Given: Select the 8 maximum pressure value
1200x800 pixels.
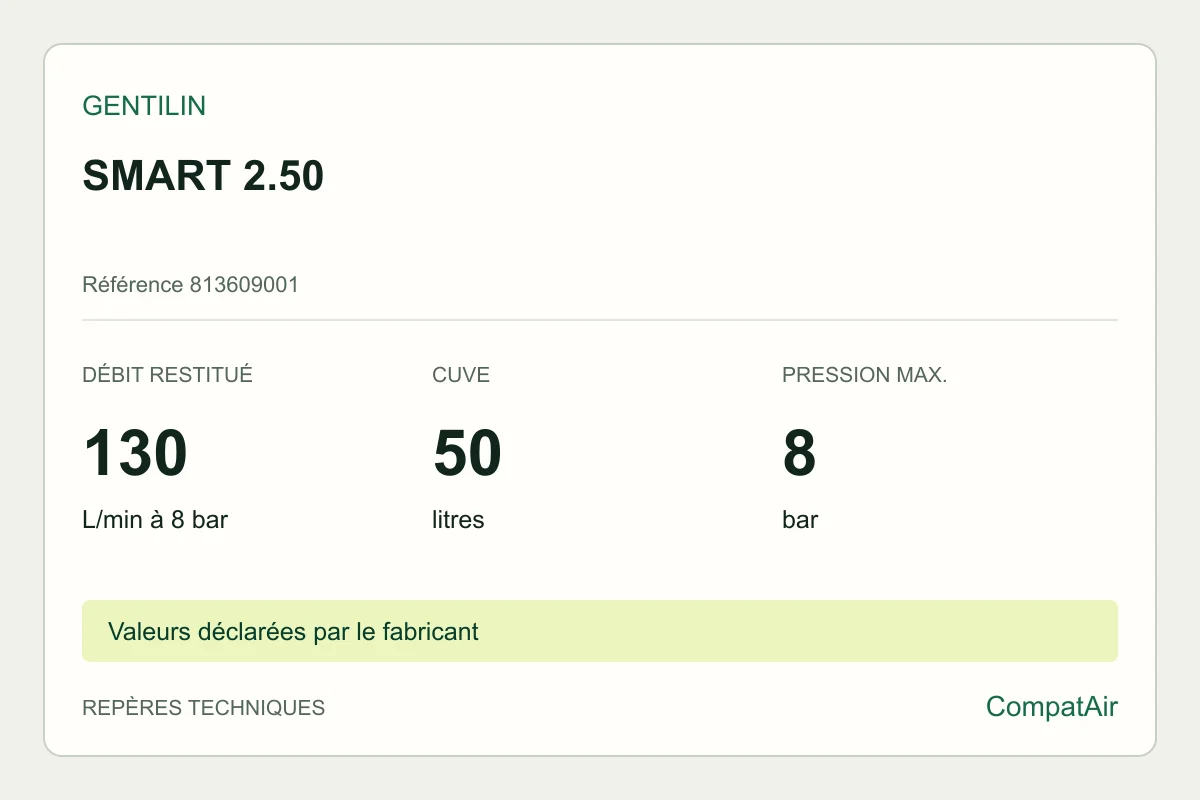Looking at the screenshot, I should pos(799,453).
